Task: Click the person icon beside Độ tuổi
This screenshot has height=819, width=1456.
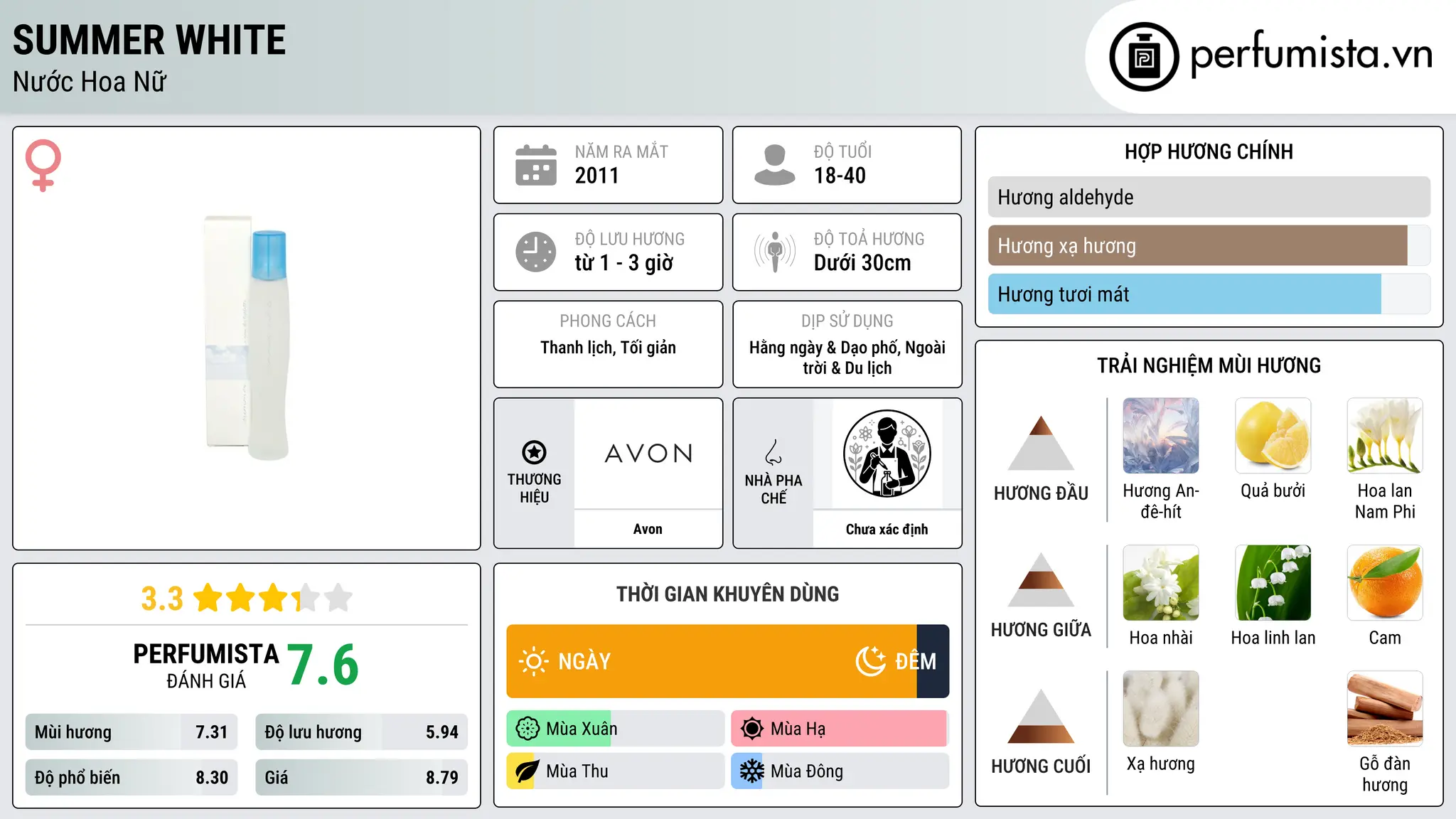Action: point(774,165)
